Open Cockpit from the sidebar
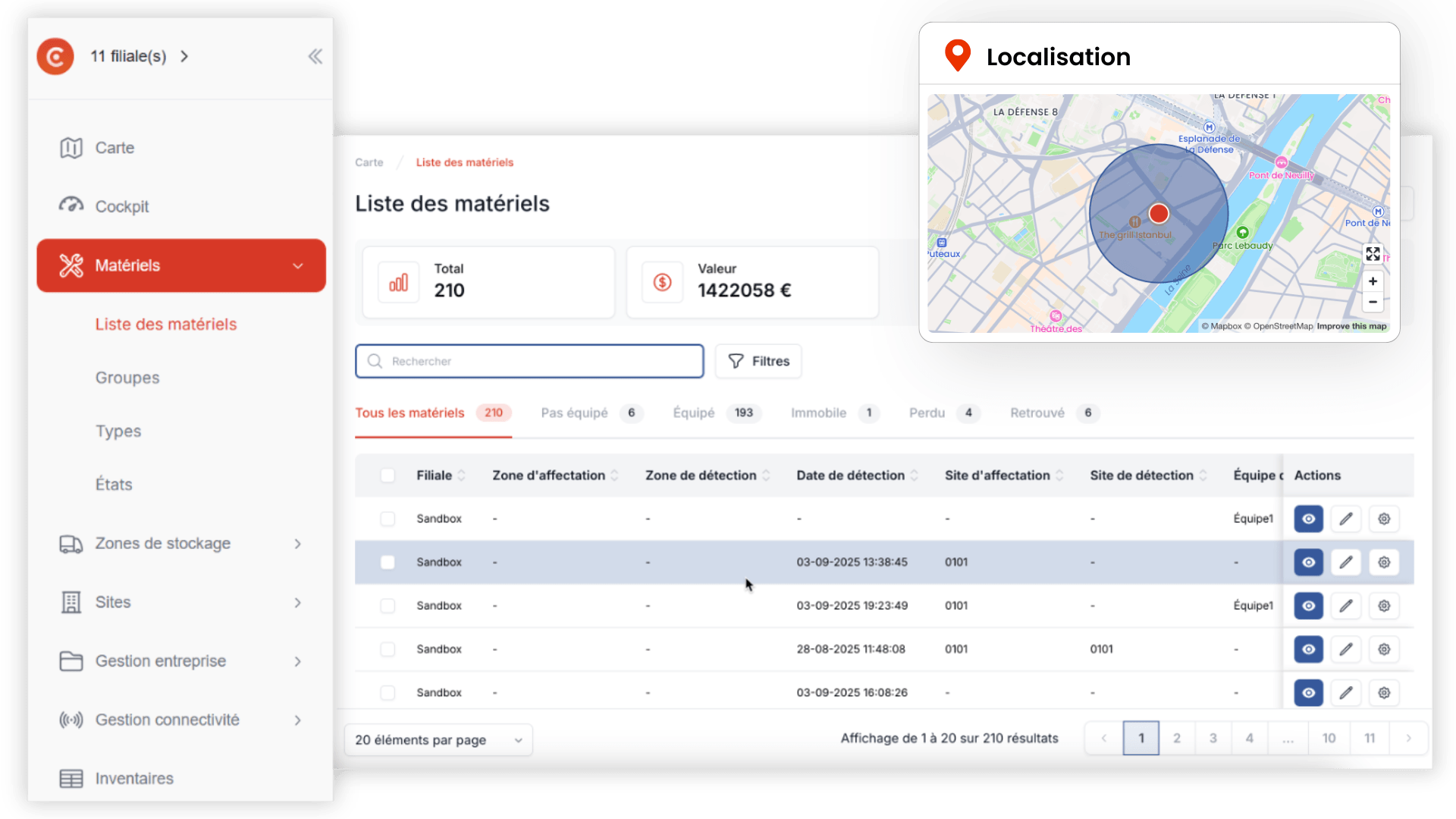This screenshot has height=819, width=1456. pos(121,206)
